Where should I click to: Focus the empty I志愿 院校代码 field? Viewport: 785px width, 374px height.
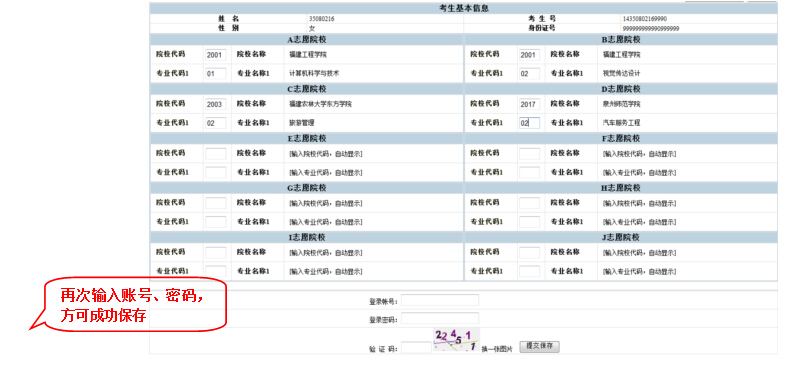(216, 253)
